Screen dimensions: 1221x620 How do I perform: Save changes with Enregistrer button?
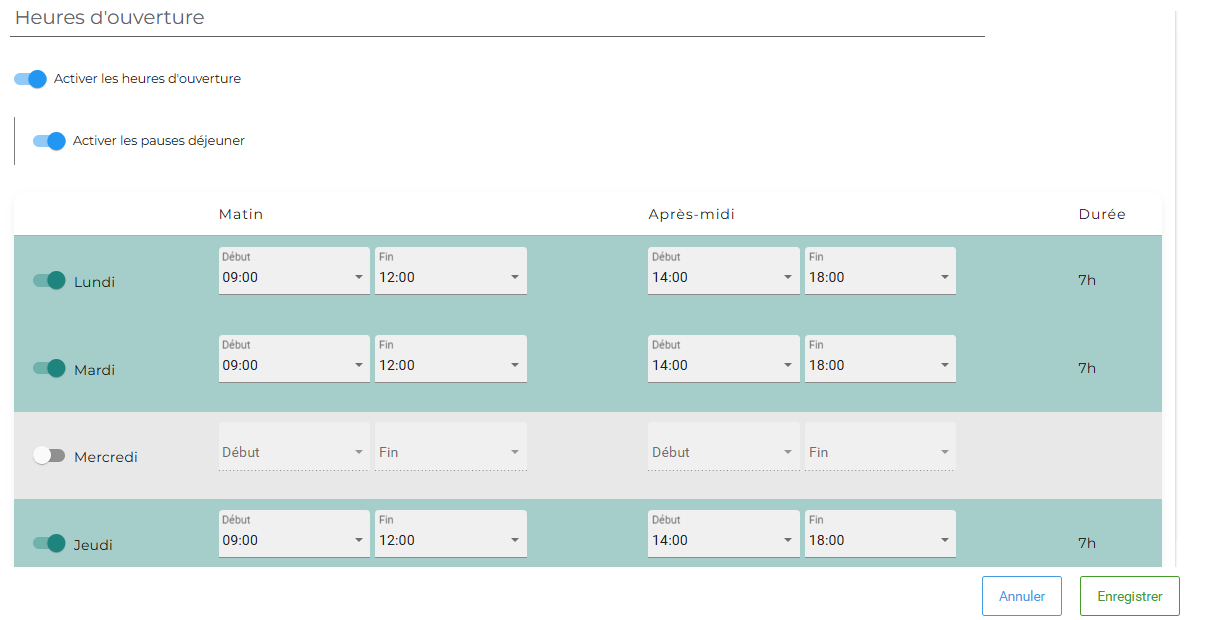(1129, 596)
